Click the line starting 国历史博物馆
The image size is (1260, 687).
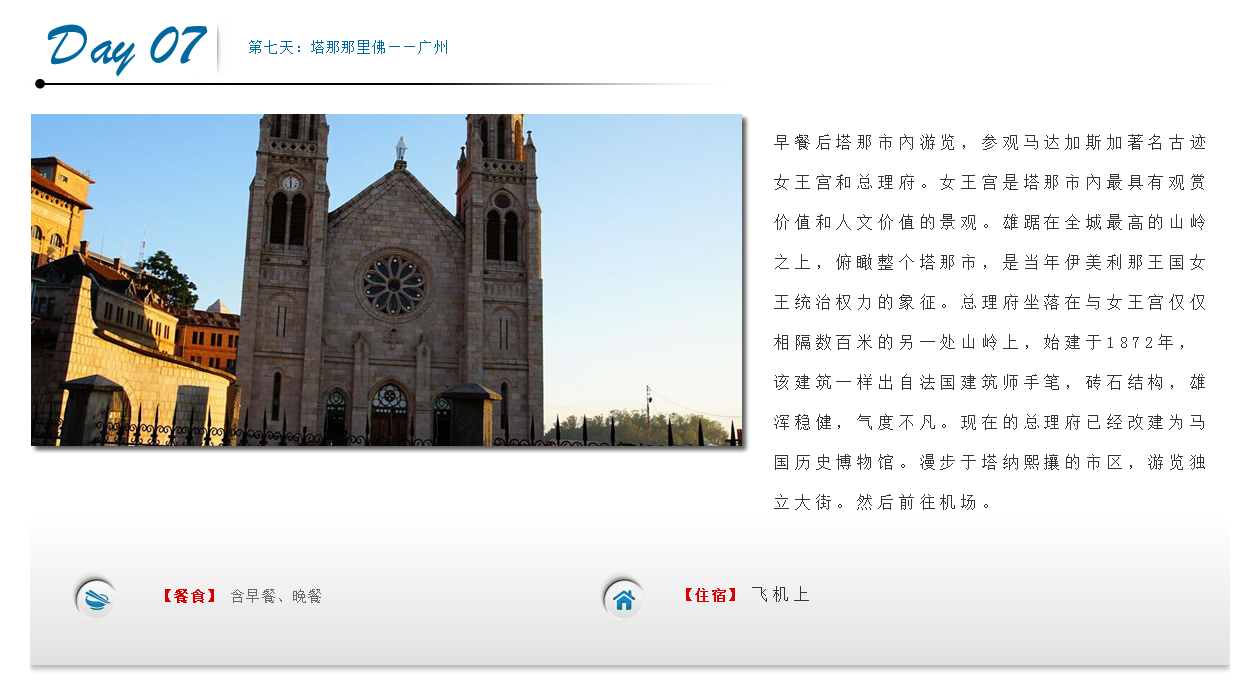click(990, 463)
